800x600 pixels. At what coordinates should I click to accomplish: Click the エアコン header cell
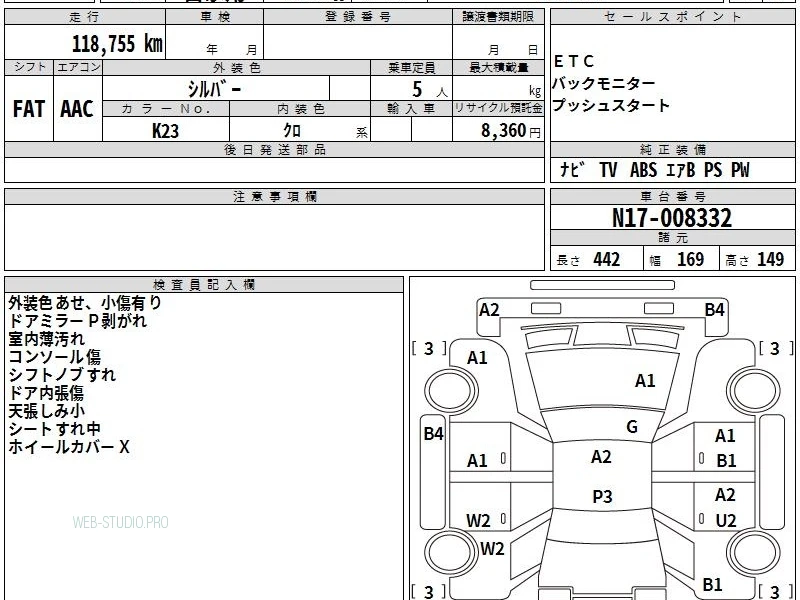78,67
